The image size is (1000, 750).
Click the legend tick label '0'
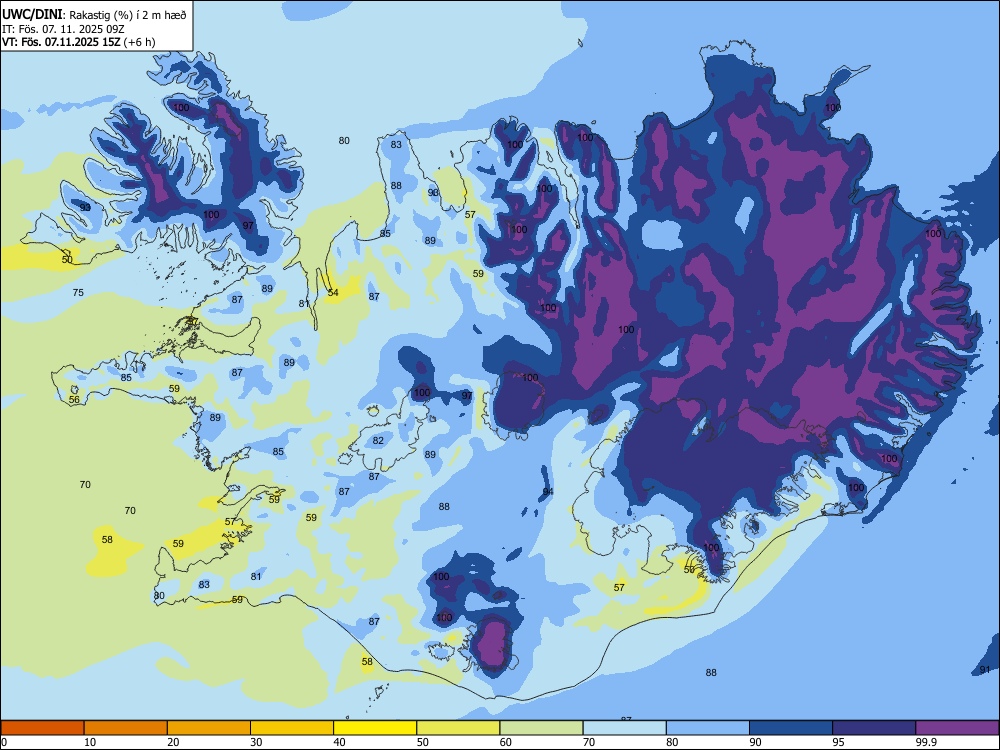point(4,742)
